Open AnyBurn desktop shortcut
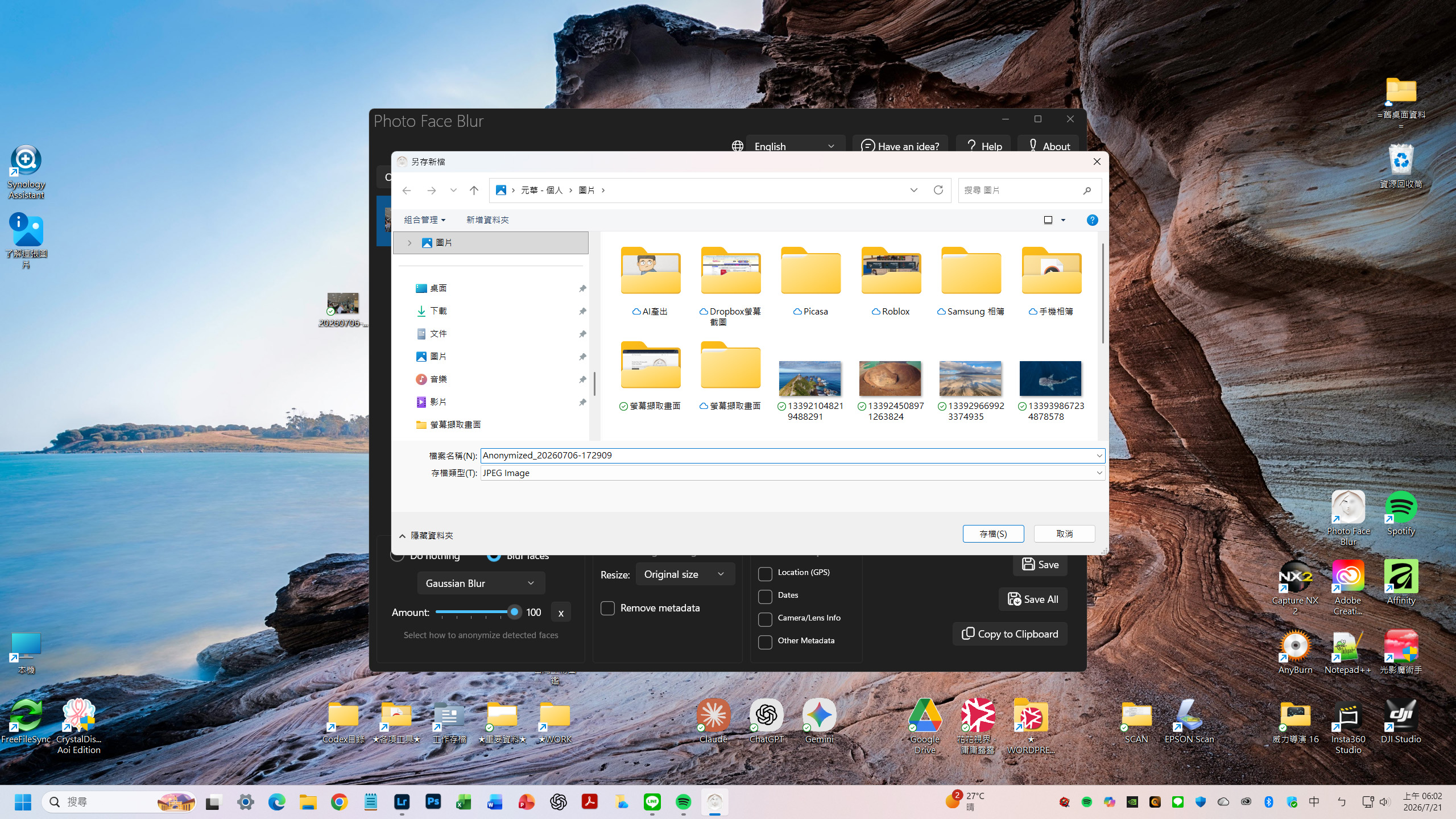The image size is (1456, 819). click(x=1295, y=652)
